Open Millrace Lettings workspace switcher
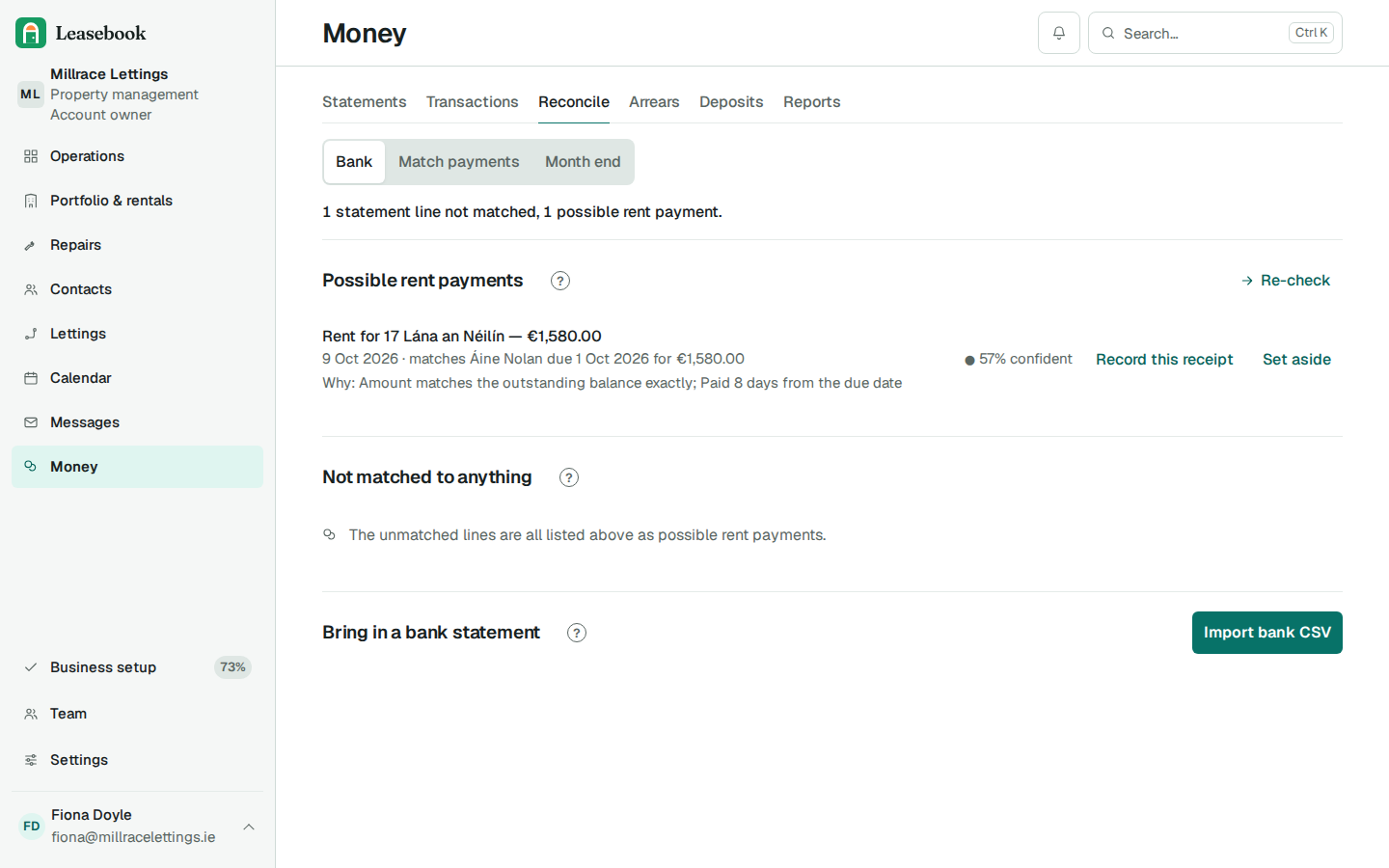The image size is (1389, 868). point(137,95)
